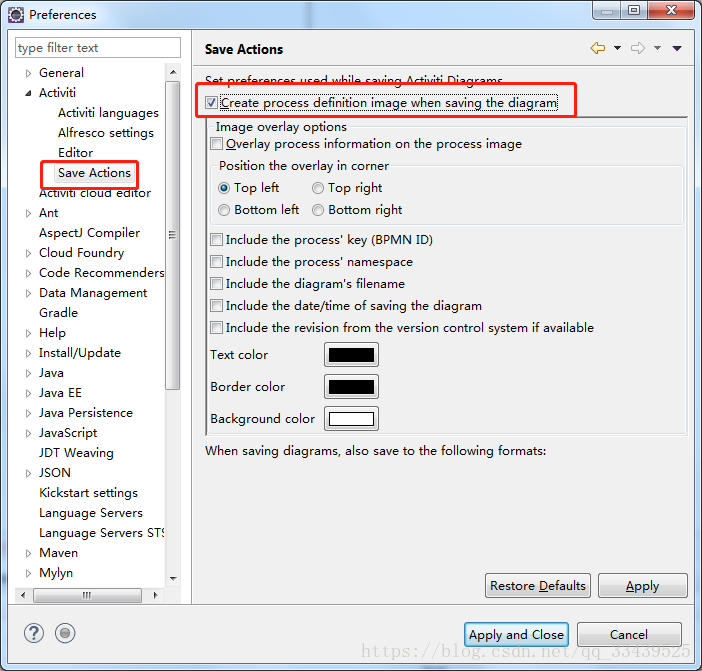
Task: Check Include the process' namespace
Action: tap(217, 261)
